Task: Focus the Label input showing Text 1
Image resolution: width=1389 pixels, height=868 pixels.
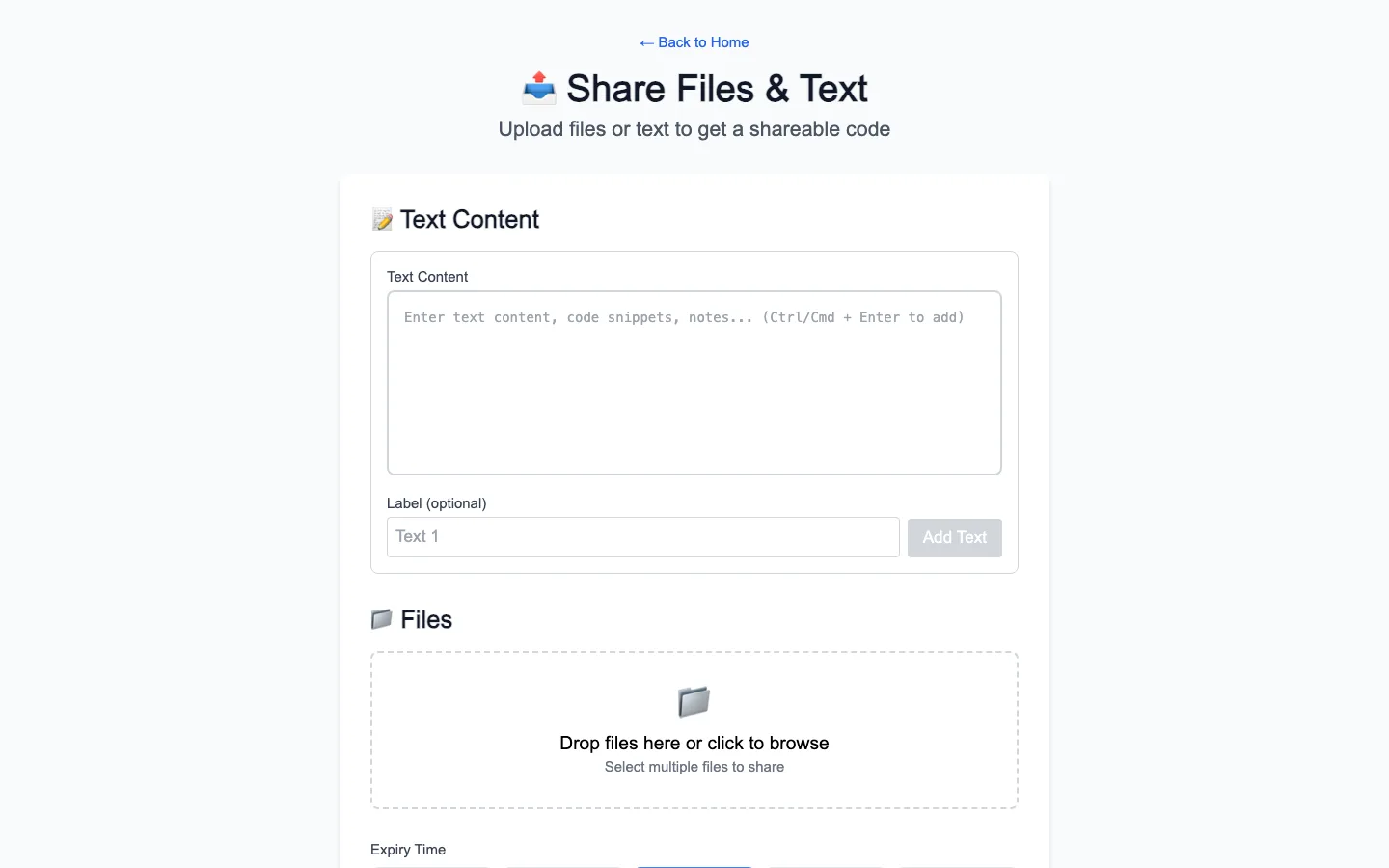Action: 643,537
